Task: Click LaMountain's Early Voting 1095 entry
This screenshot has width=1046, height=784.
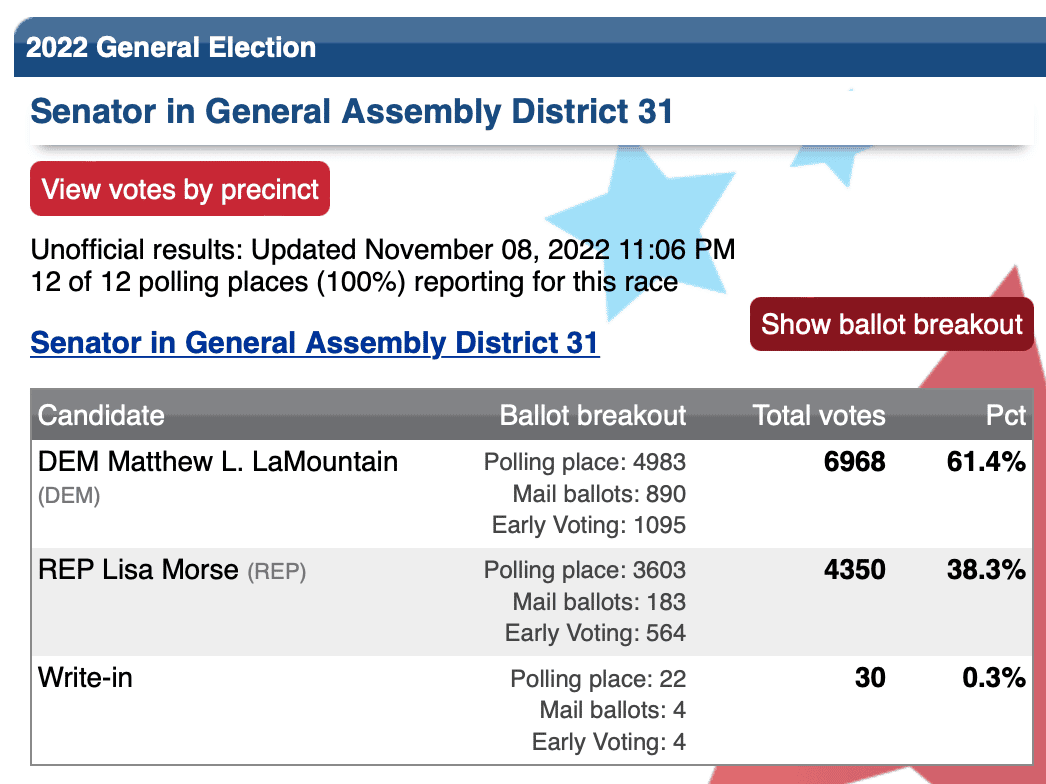Action: pos(588,525)
